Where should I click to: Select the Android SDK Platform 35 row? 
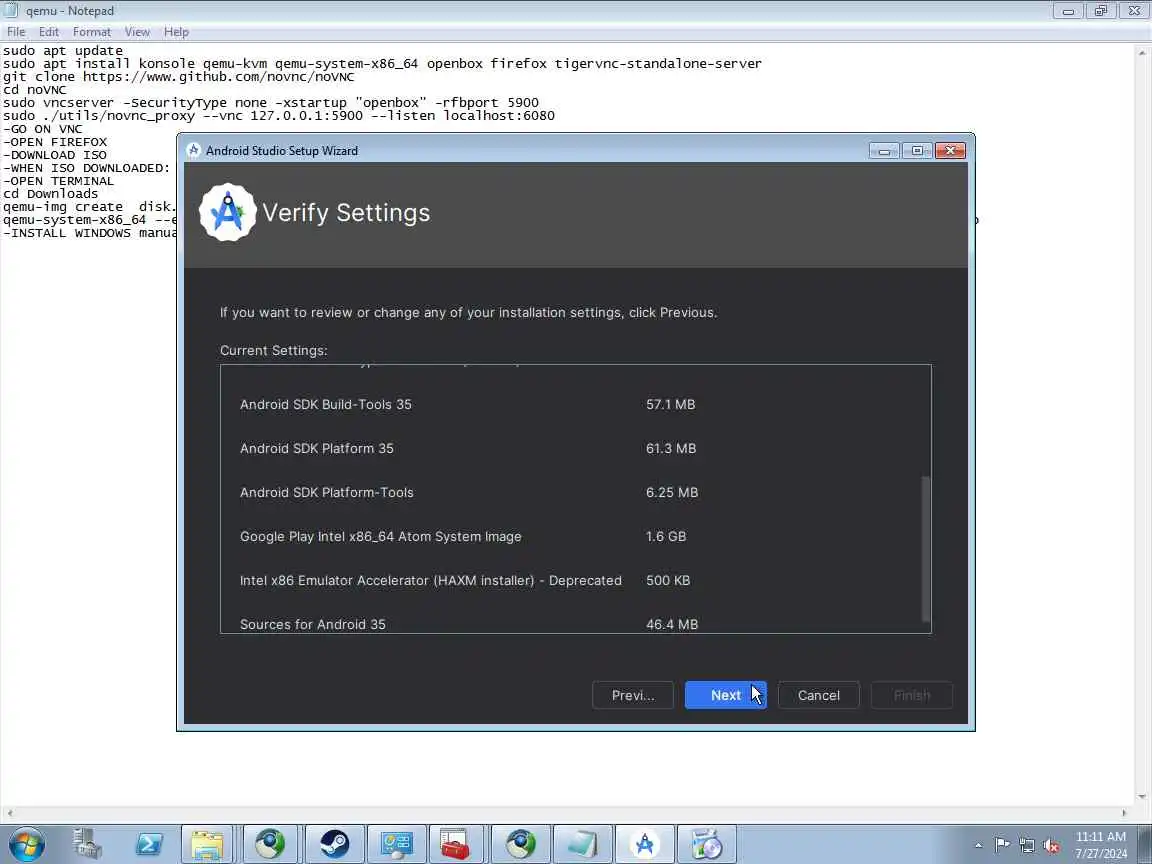tap(575, 448)
